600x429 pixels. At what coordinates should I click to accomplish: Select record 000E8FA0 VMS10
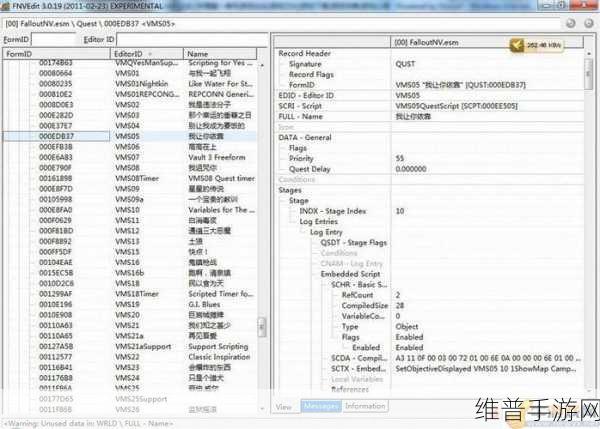[x=130, y=210]
